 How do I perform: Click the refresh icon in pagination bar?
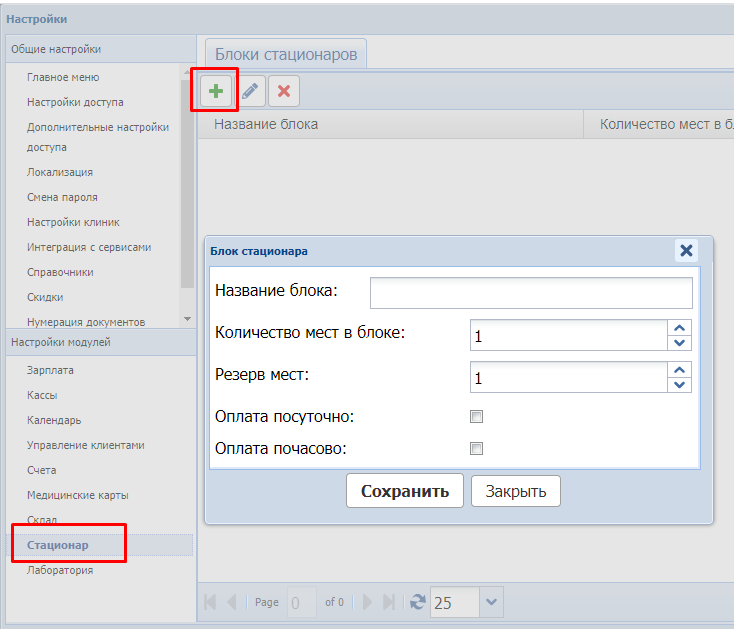(x=418, y=602)
